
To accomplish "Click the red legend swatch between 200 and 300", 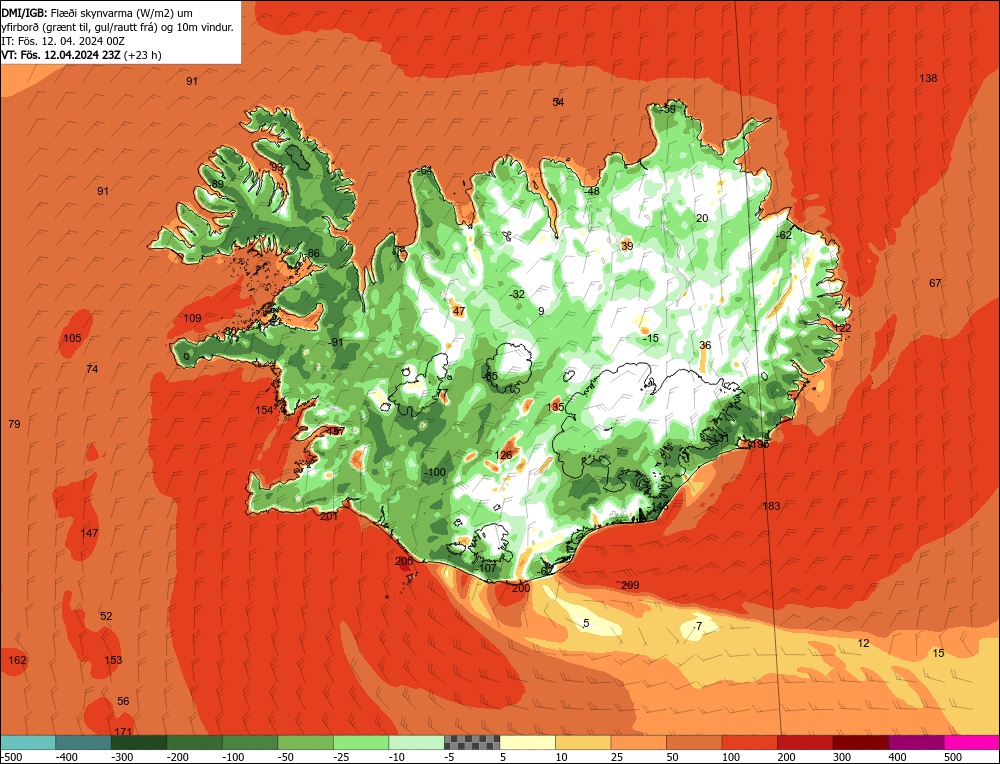I will pyautogui.click(x=805, y=742).
